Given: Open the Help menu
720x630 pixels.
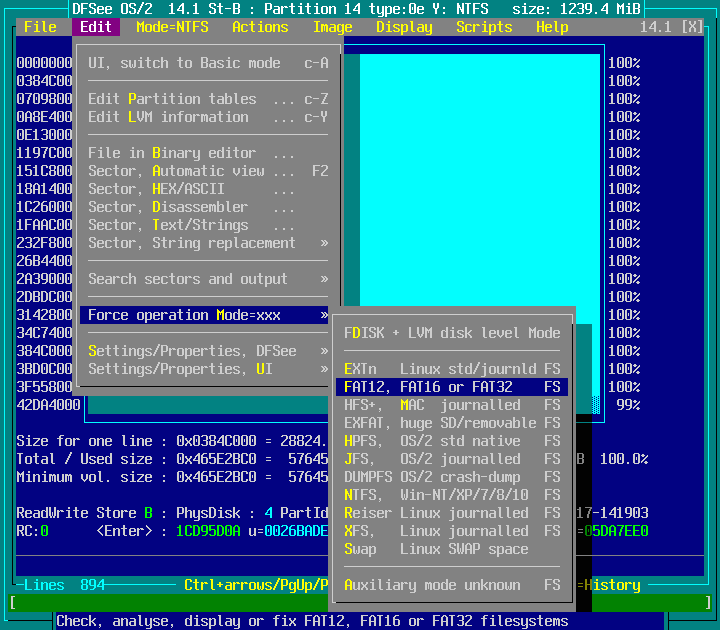Looking at the screenshot, I should point(552,27).
